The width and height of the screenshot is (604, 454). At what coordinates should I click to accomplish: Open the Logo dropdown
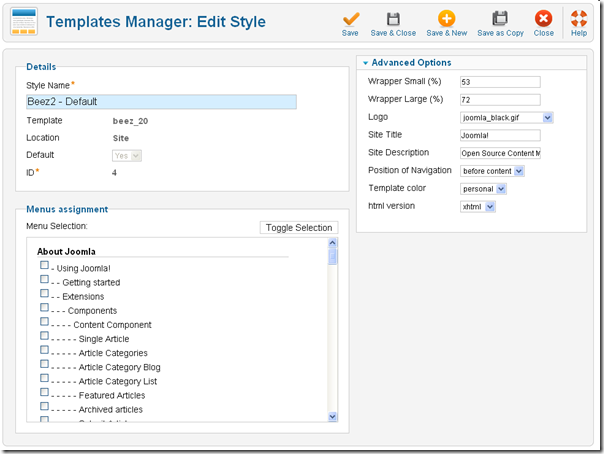[507, 117]
